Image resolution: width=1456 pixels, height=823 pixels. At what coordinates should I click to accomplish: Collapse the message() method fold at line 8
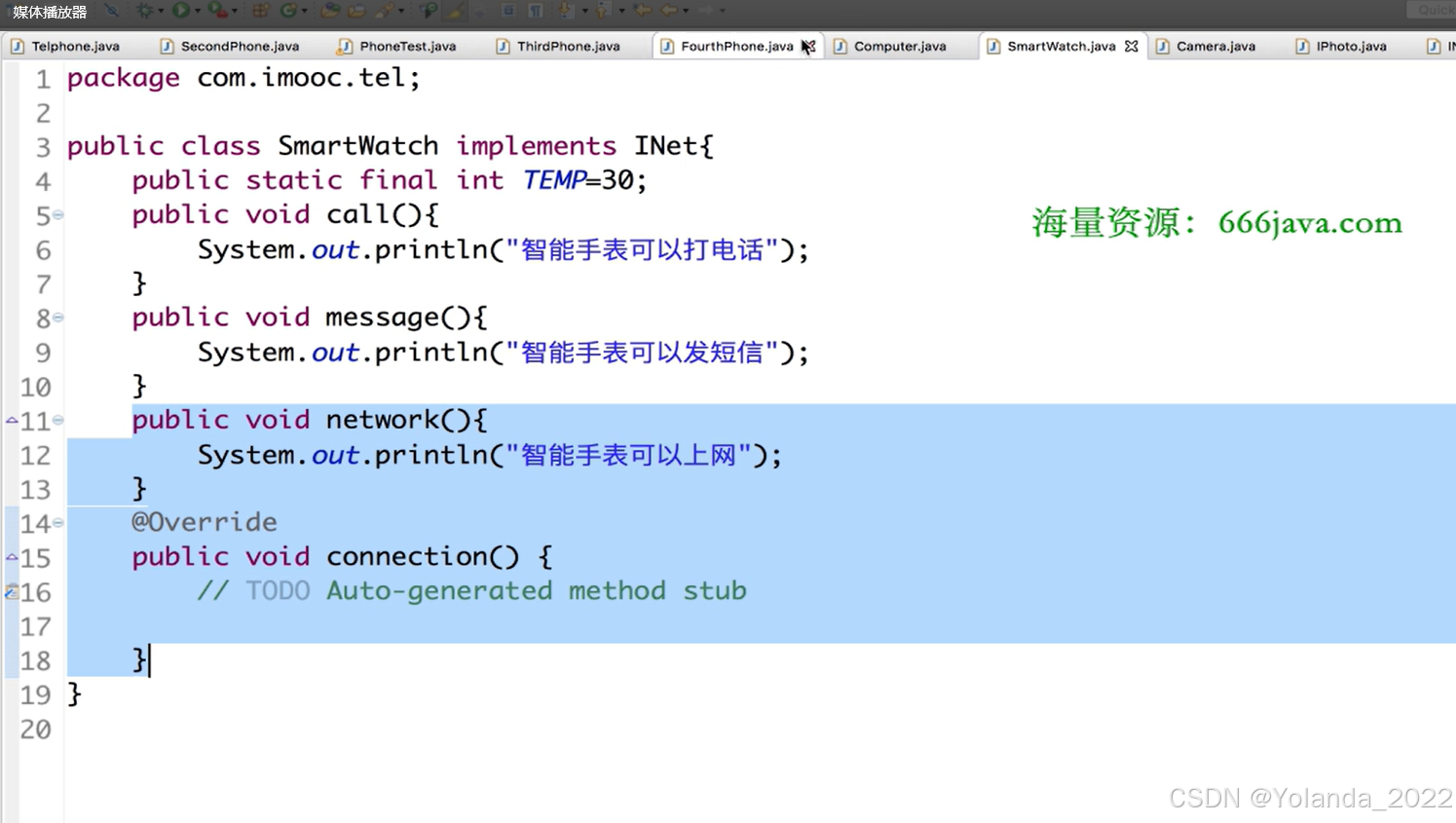coord(58,318)
